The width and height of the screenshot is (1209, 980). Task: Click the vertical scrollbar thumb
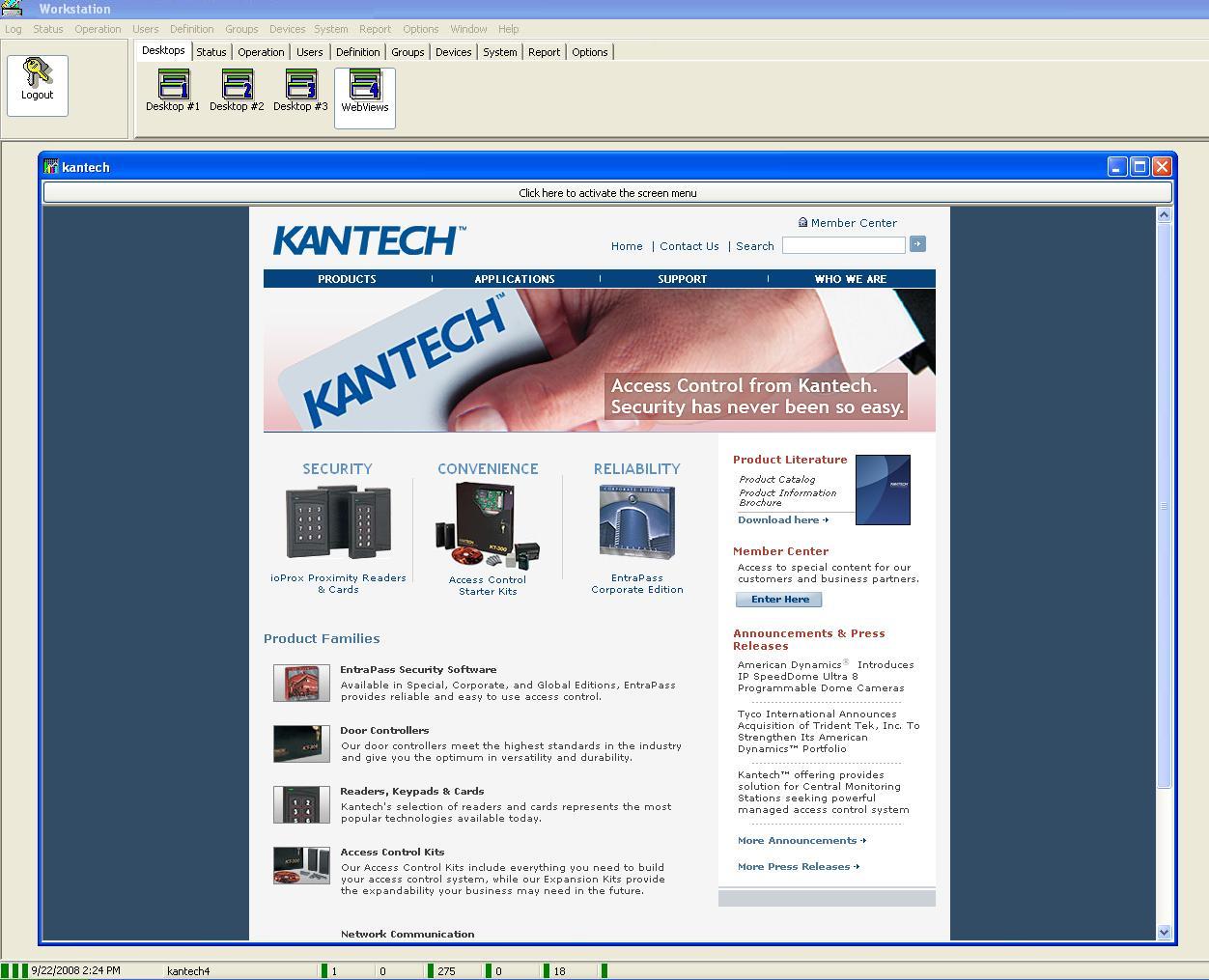pyautogui.click(x=1164, y=506)
